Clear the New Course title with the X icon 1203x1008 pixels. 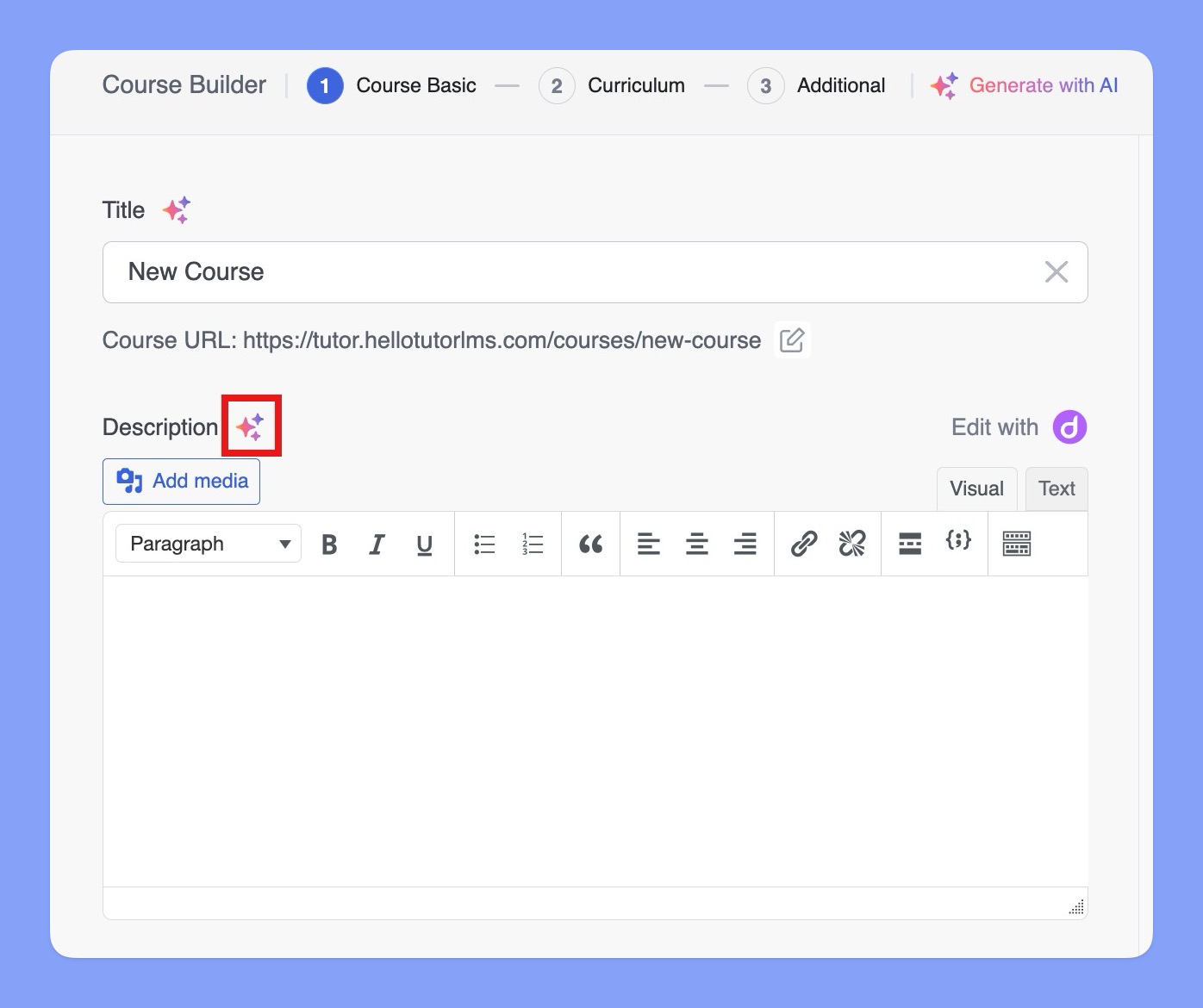pos(1056,272)
